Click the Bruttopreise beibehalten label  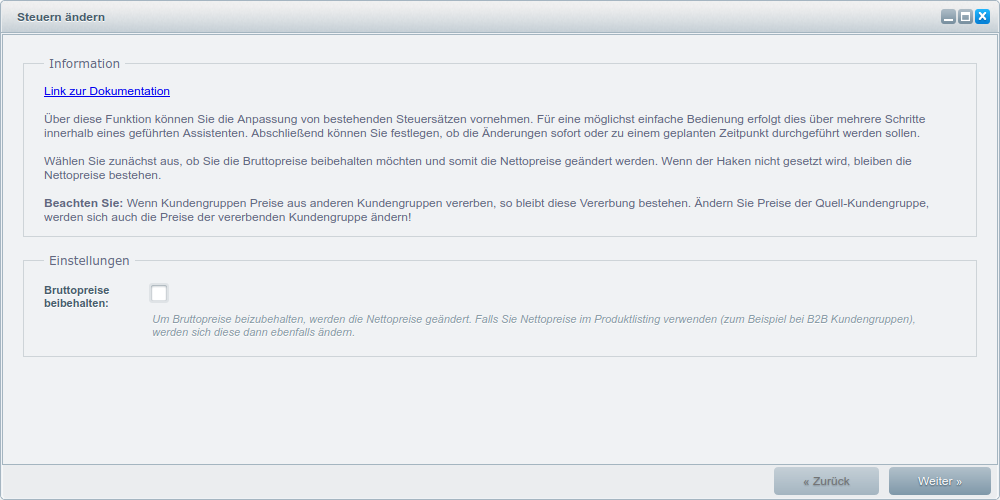pyautogui.click(x=77, y=297)
